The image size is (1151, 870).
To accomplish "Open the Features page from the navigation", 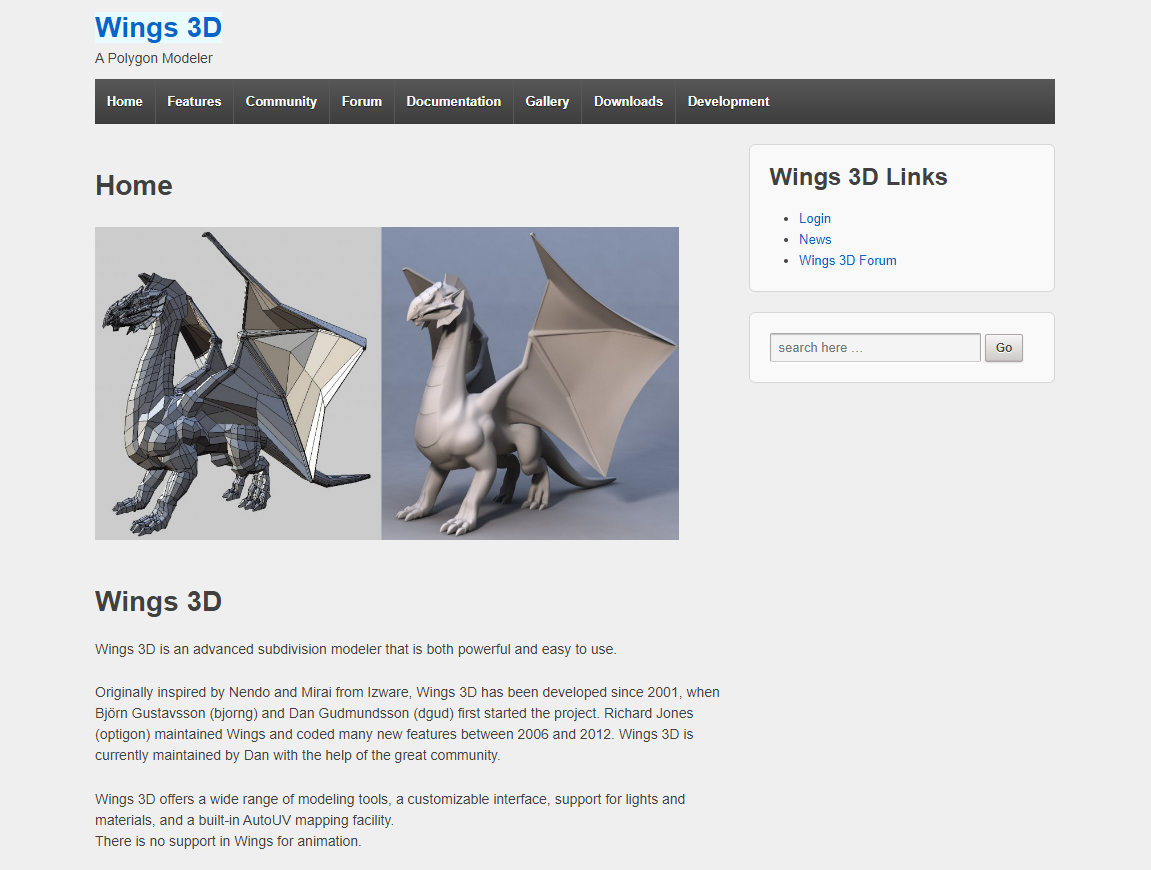I will pyautogui.click(x=194, y=101).
